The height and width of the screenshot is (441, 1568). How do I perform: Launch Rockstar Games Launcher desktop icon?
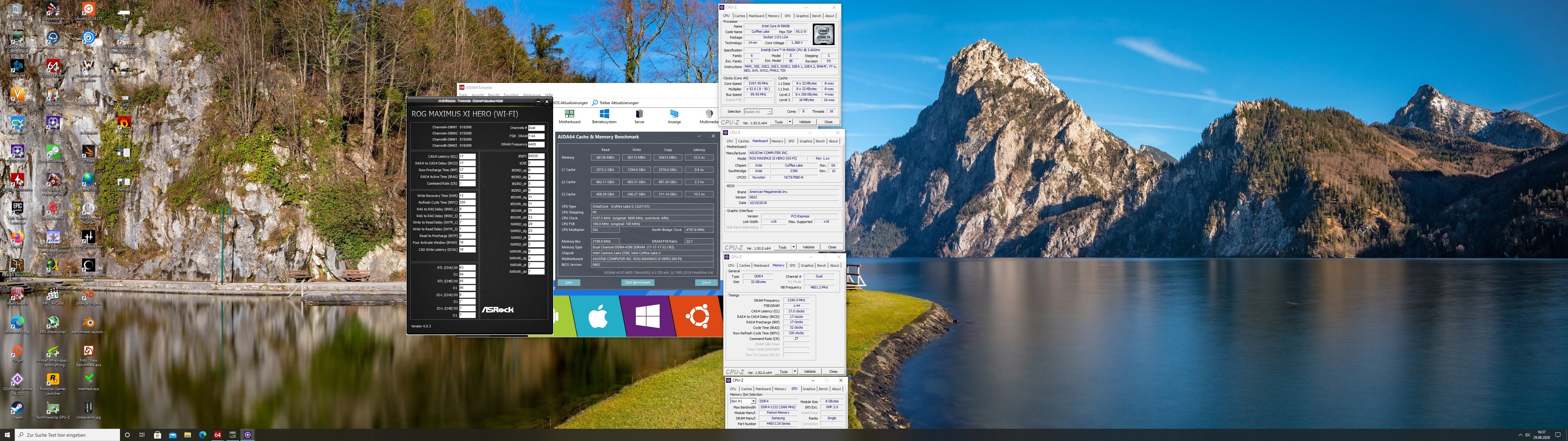coord(53,384)
